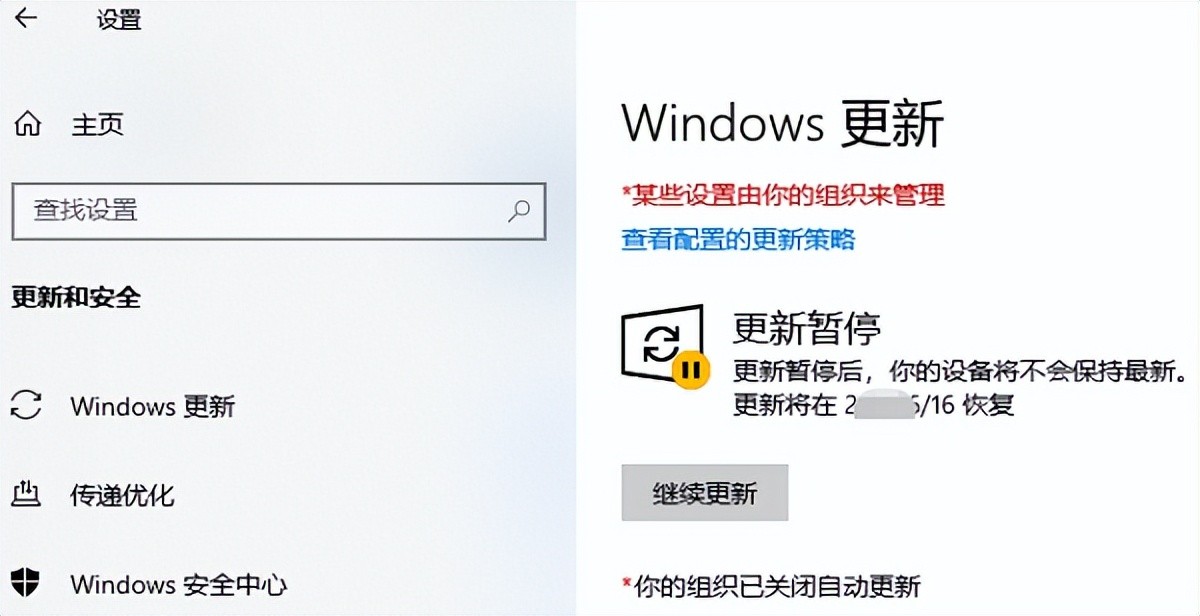The width and height of the screenshot is (1200, 616).
Task: Click the red 某些设置由你的组织来管理 notice
Action: point(783,193)
